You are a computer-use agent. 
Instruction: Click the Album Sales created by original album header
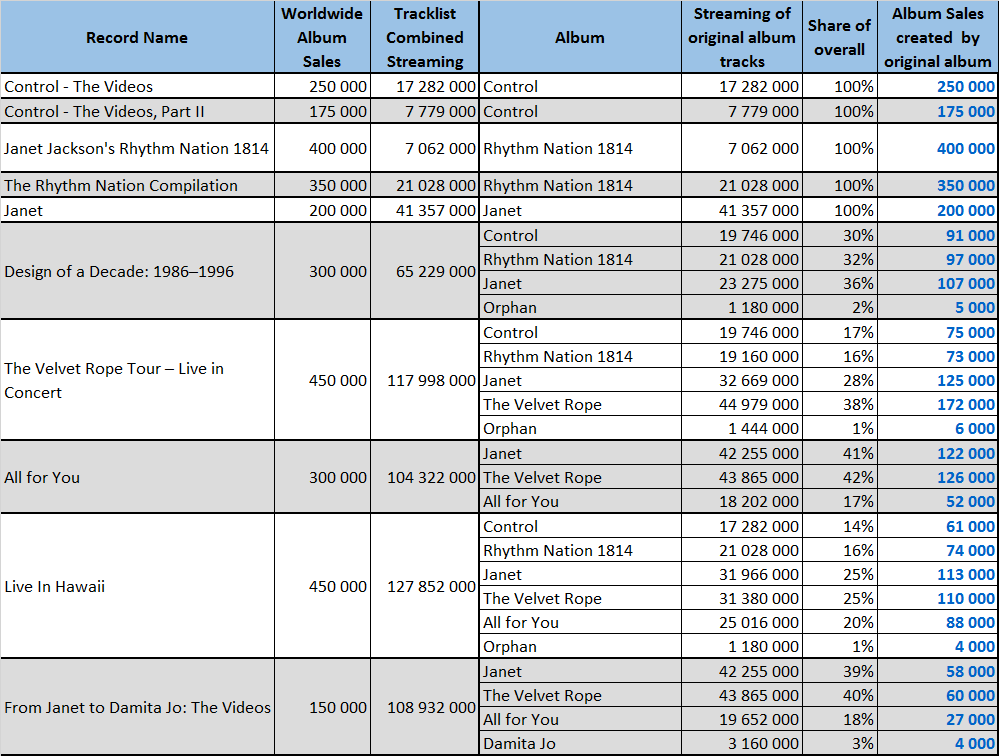[x=937, y=37]
